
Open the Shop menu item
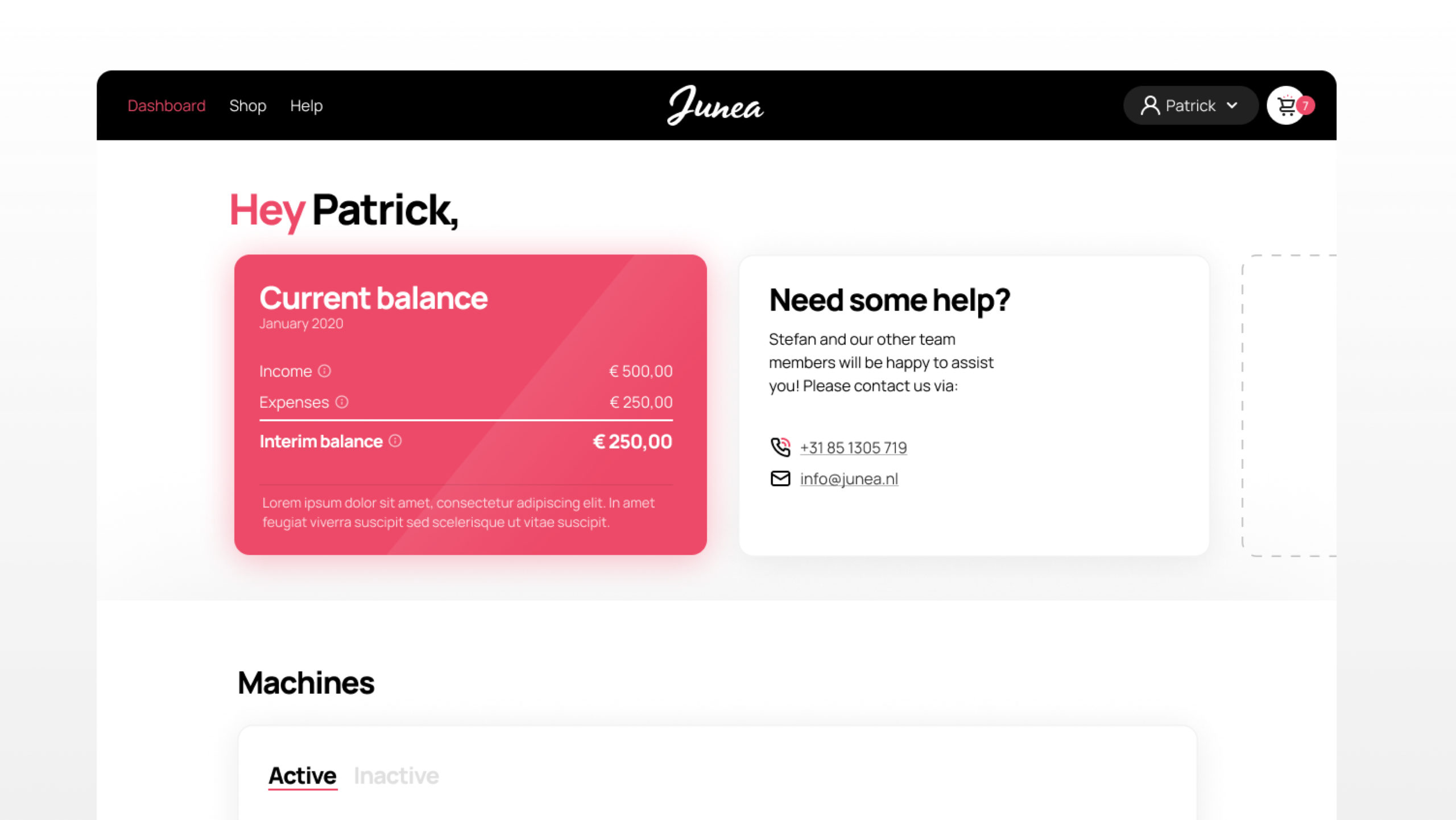247,106
